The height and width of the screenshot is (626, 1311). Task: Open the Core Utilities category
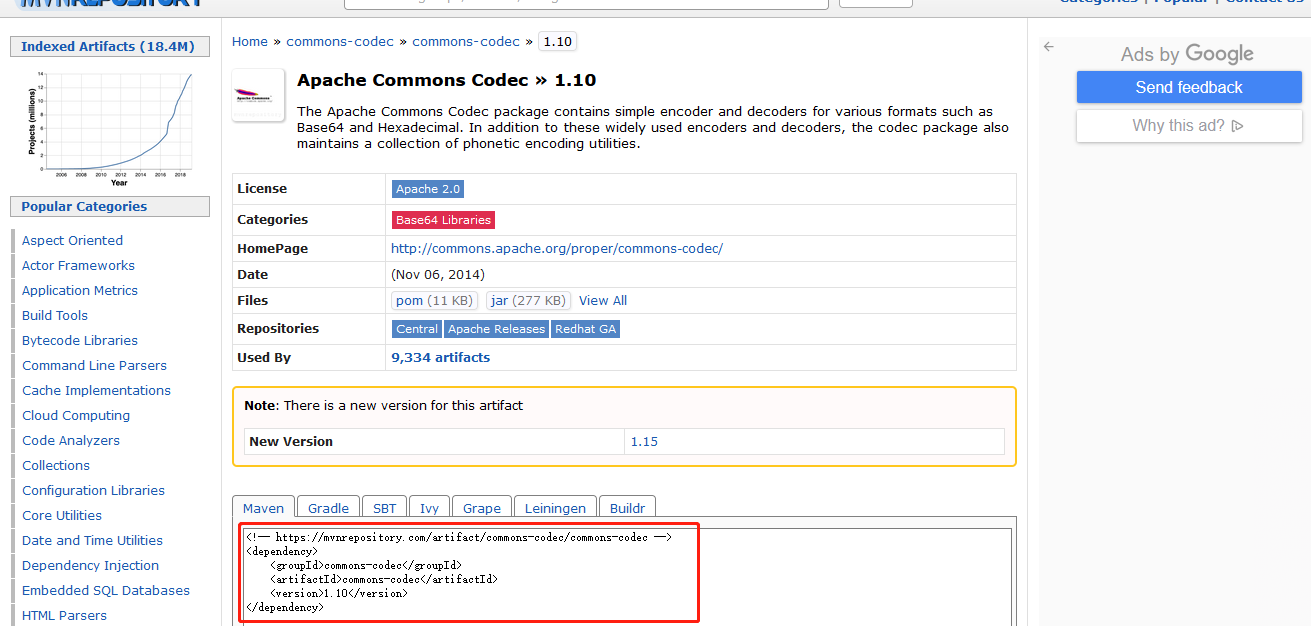(x=62, y=515)
